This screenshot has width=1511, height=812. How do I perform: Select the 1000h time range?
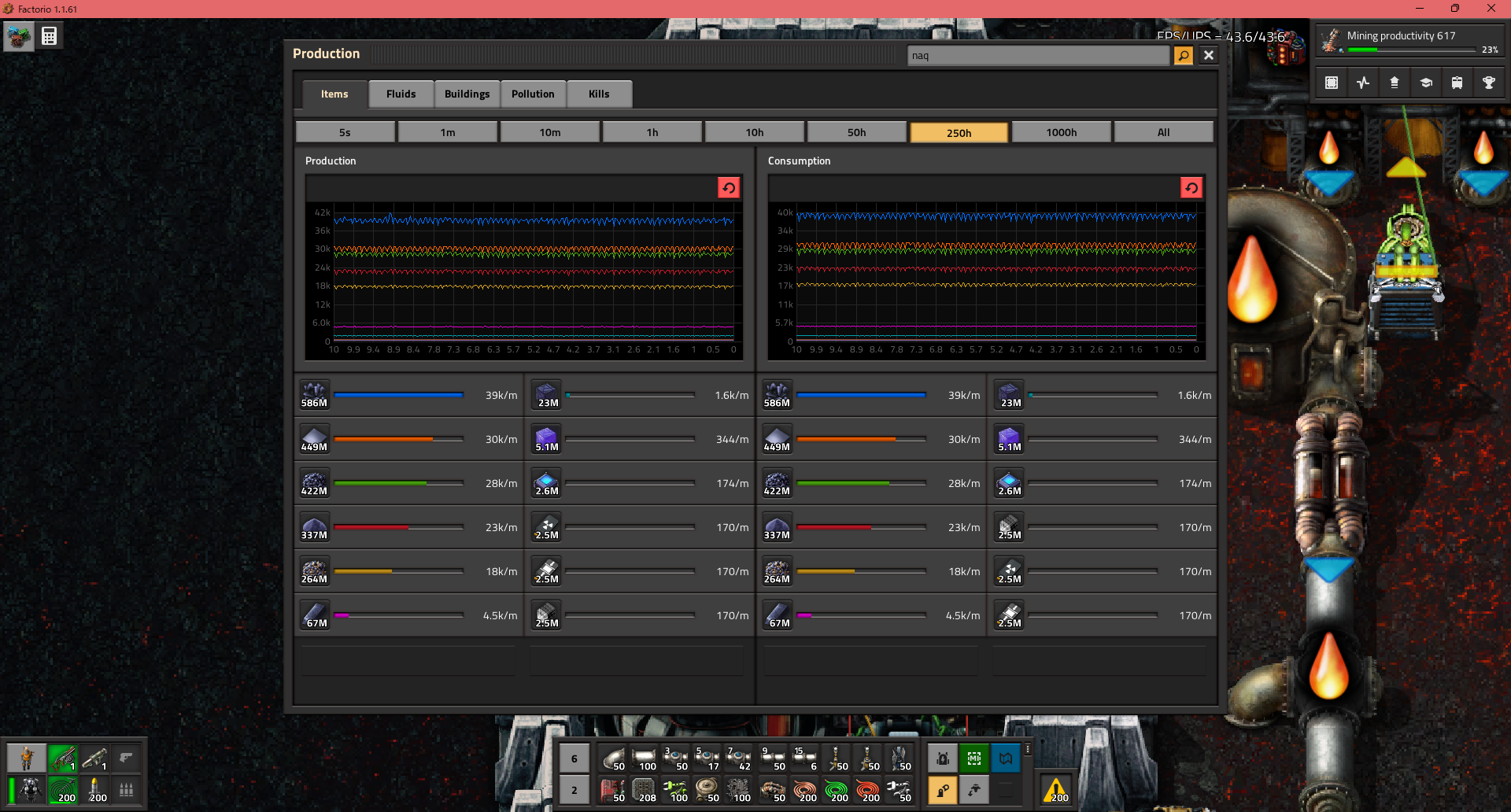(x=1062, y=132)
